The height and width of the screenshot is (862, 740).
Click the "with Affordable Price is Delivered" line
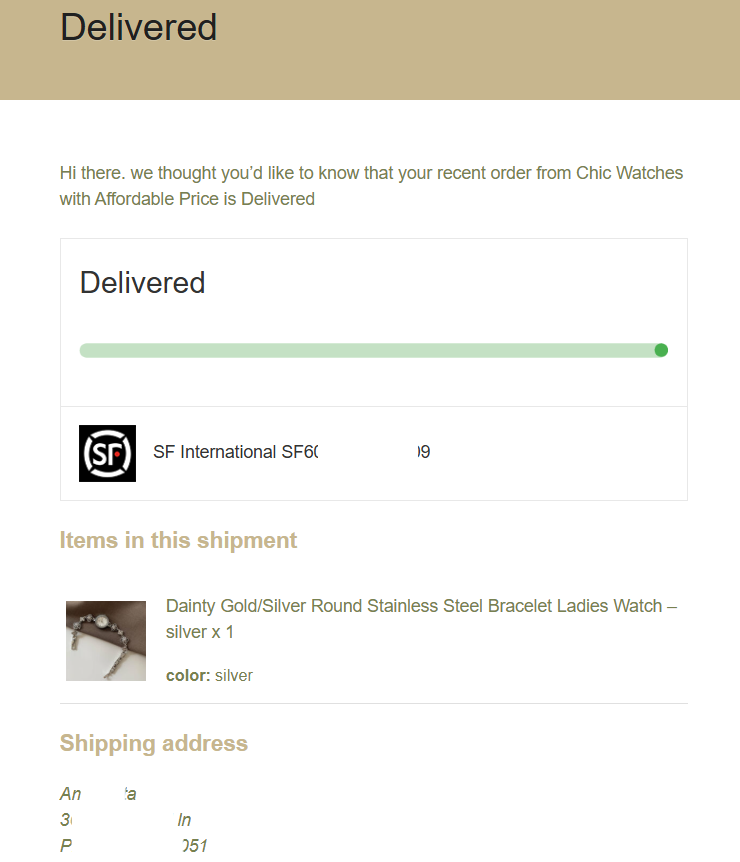(x=187, y=199)
